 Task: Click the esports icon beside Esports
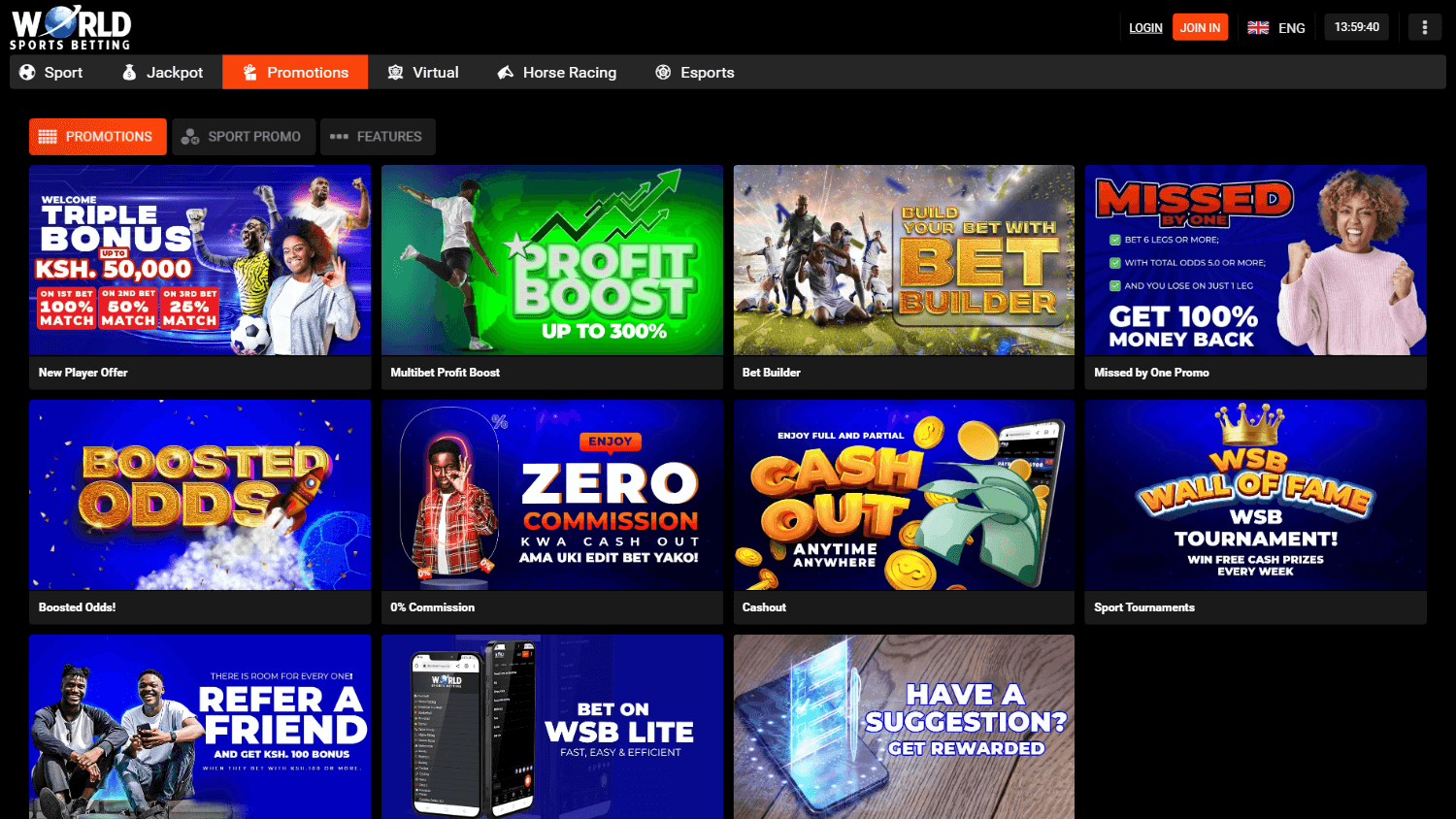pos(663,72)
